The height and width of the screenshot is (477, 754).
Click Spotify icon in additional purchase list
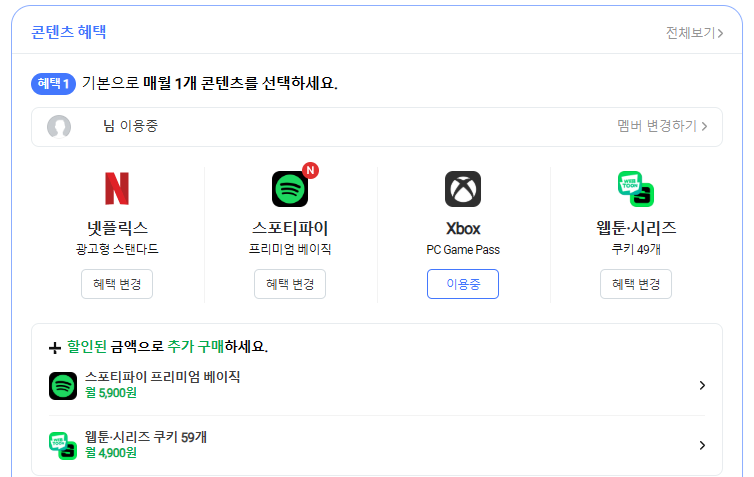63,386
